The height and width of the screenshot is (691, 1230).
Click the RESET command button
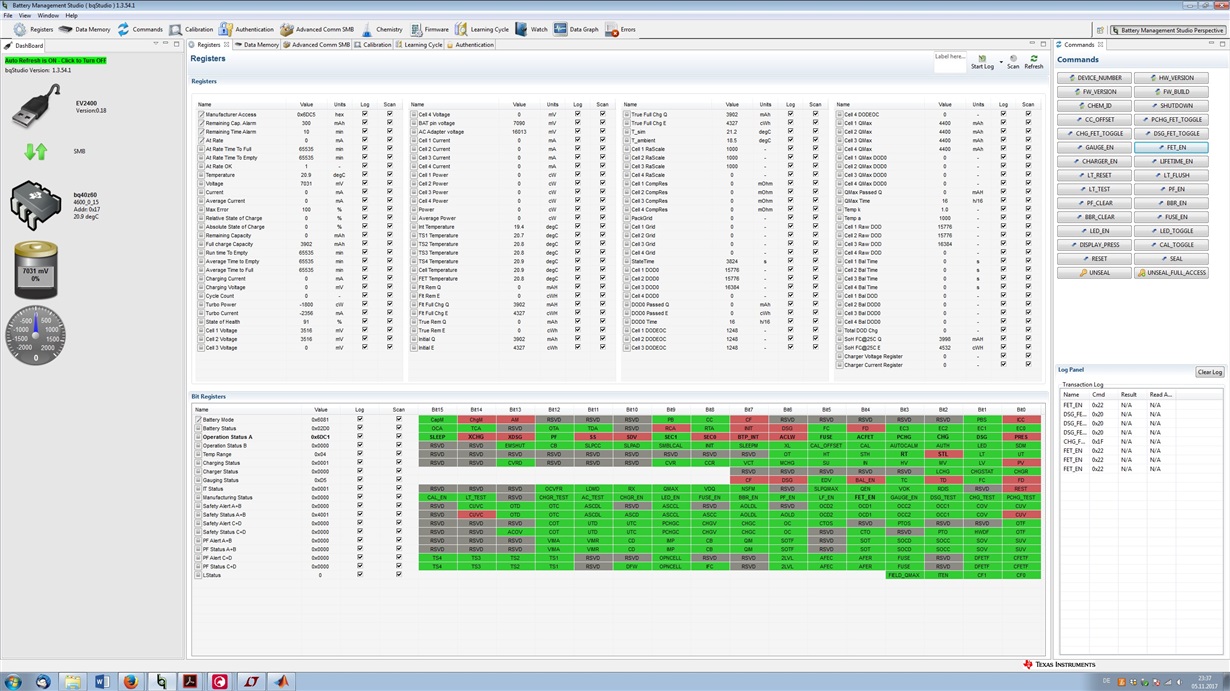pos(1094,258)
